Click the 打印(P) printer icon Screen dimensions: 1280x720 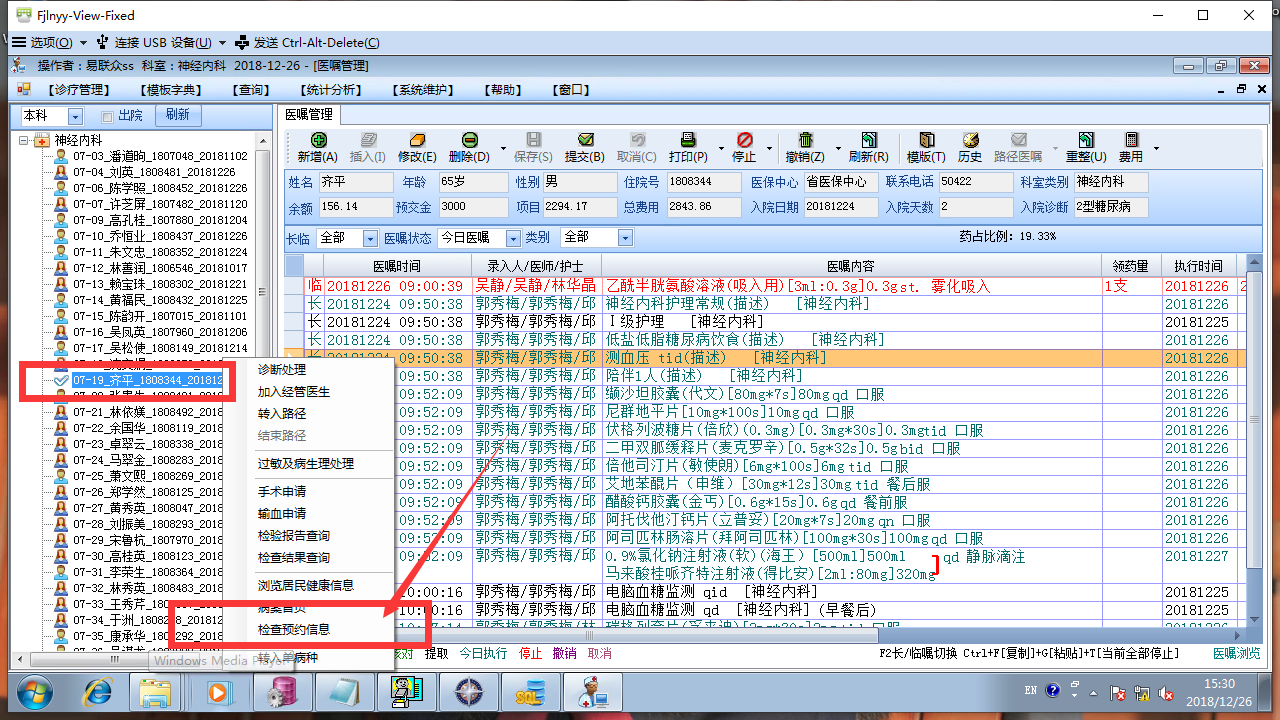tap(688, 141)
